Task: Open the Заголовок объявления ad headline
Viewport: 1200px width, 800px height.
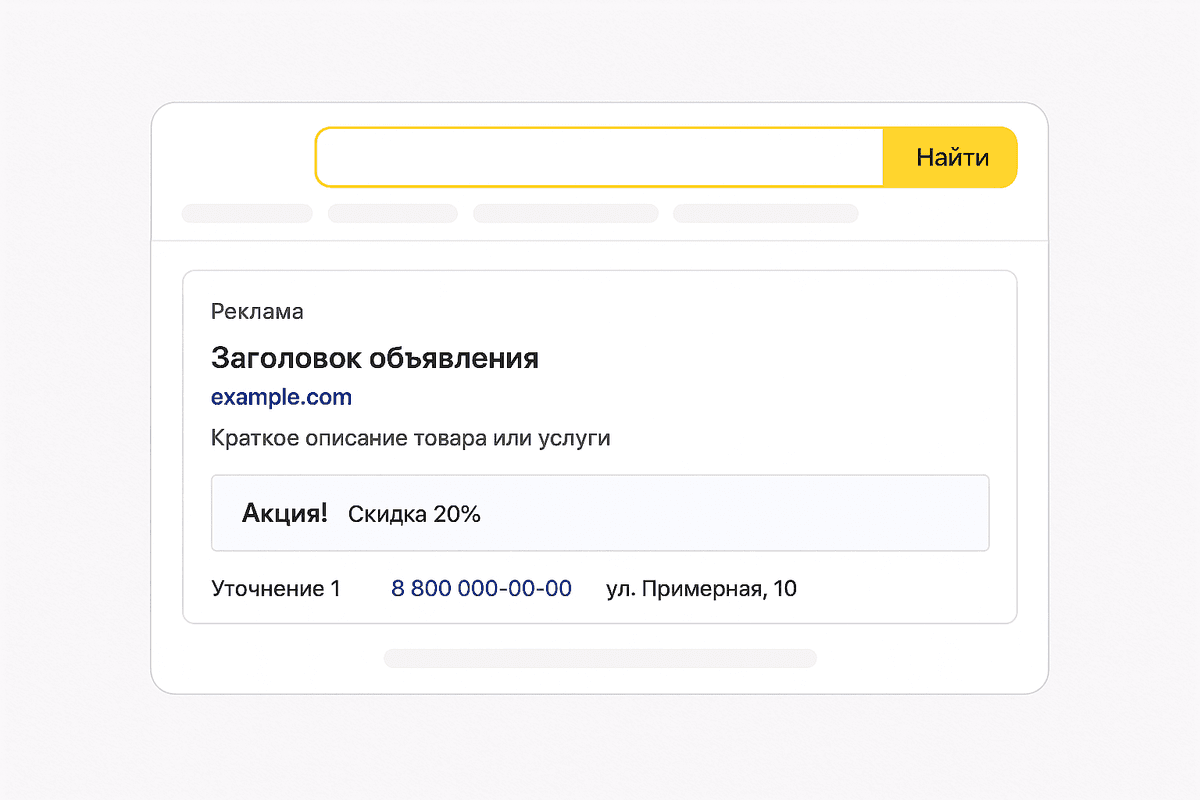Action: tap(374, 357)
